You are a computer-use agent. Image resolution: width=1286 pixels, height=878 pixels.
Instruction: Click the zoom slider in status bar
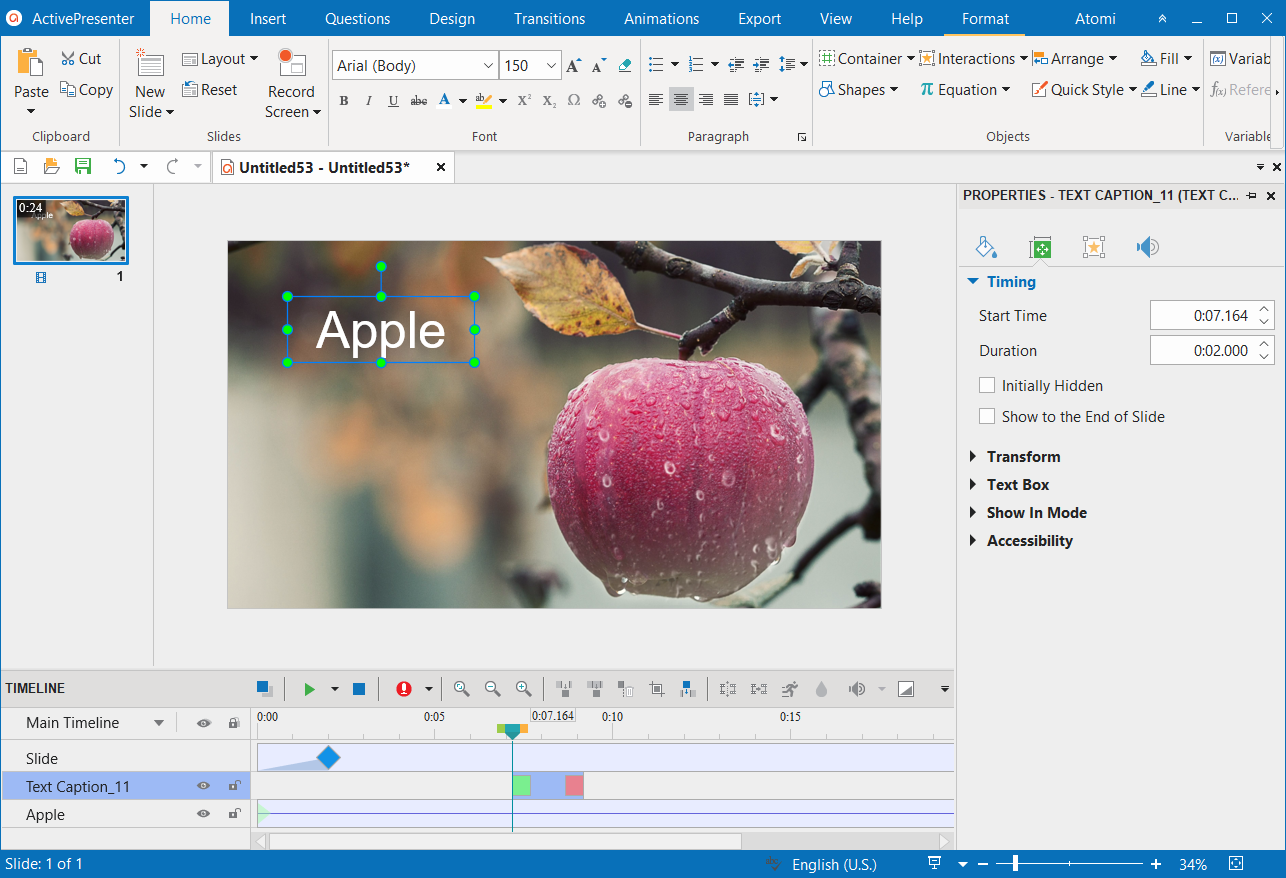[x=1069, y=864]
